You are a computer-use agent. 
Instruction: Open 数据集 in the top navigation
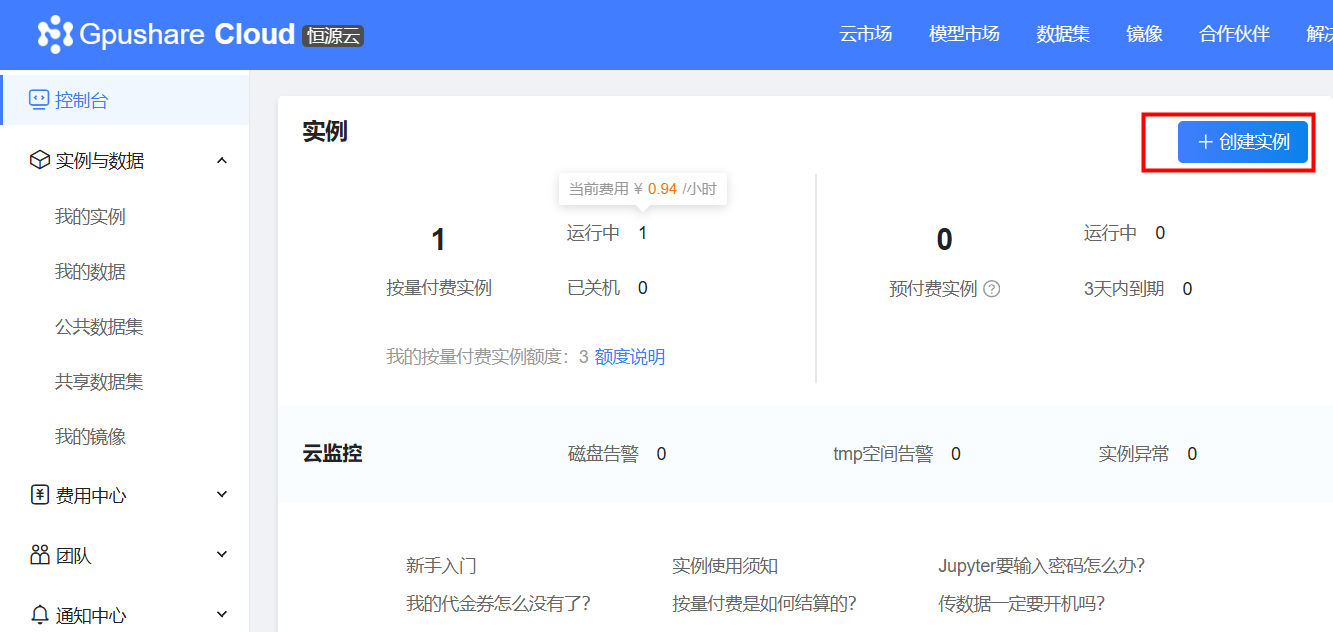[1063, 34]
